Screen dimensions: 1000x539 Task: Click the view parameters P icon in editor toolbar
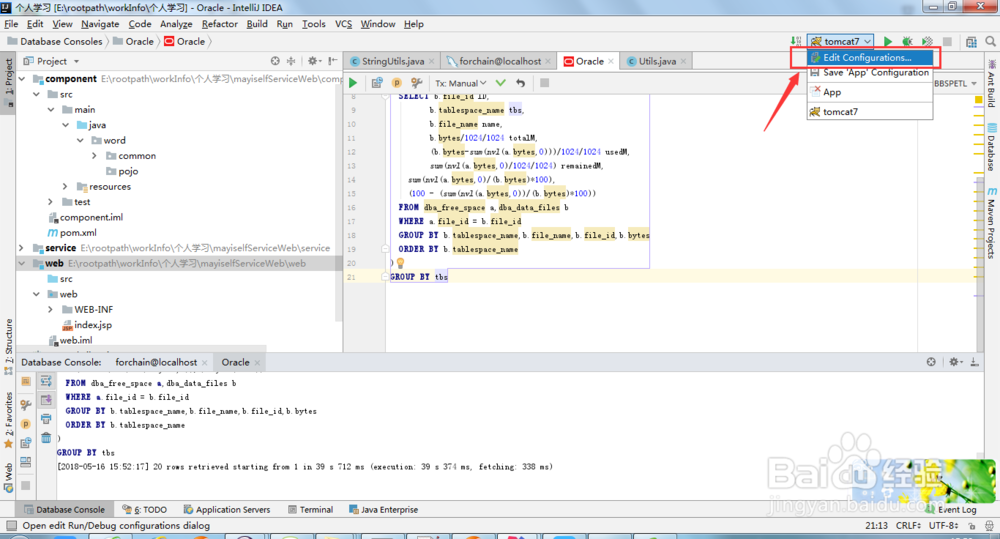(x=397, y=83)
